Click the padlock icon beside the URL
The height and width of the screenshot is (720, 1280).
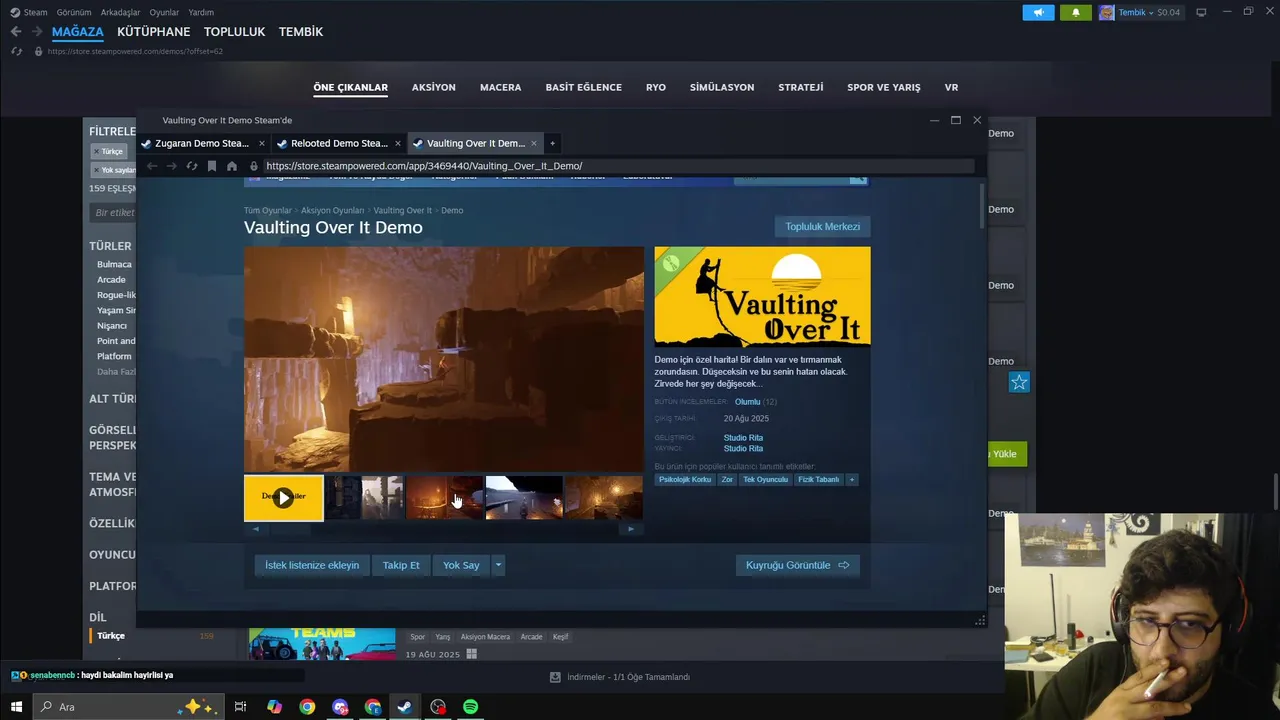[x=254, y=166]
